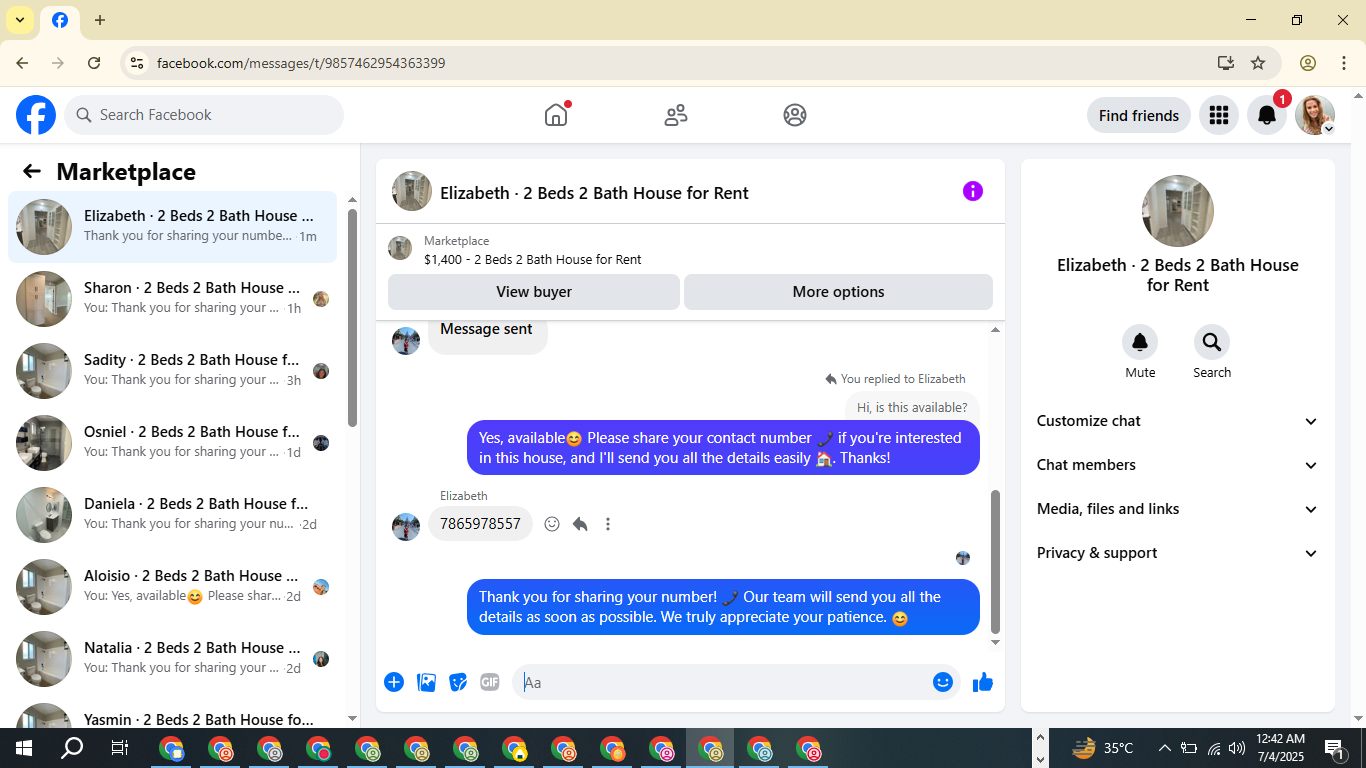This screenshot has height=768, width=1366.
Task: Click the chat messages scrollbar
Action: click(x=995, y=562)
